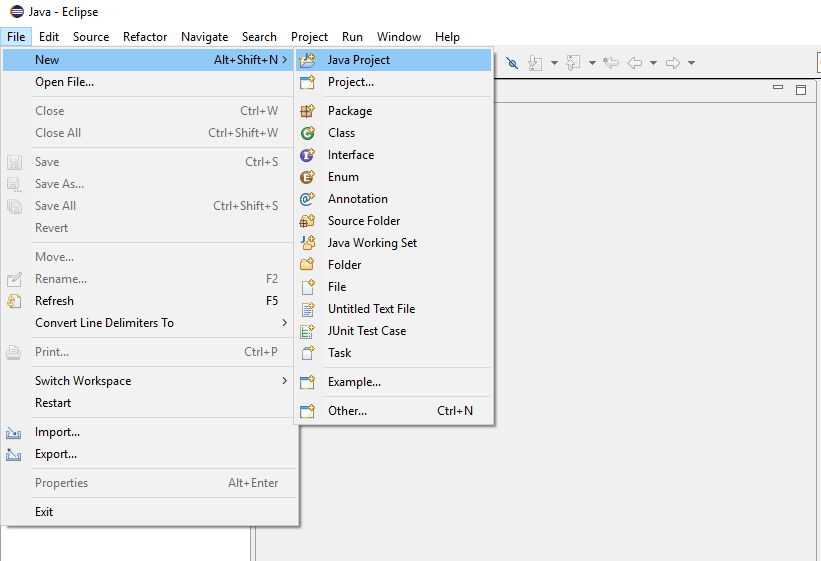The height and width of the screenshot is (561, 821).
Task: Click the Print printer icon
Action: (x=14, y=353)
